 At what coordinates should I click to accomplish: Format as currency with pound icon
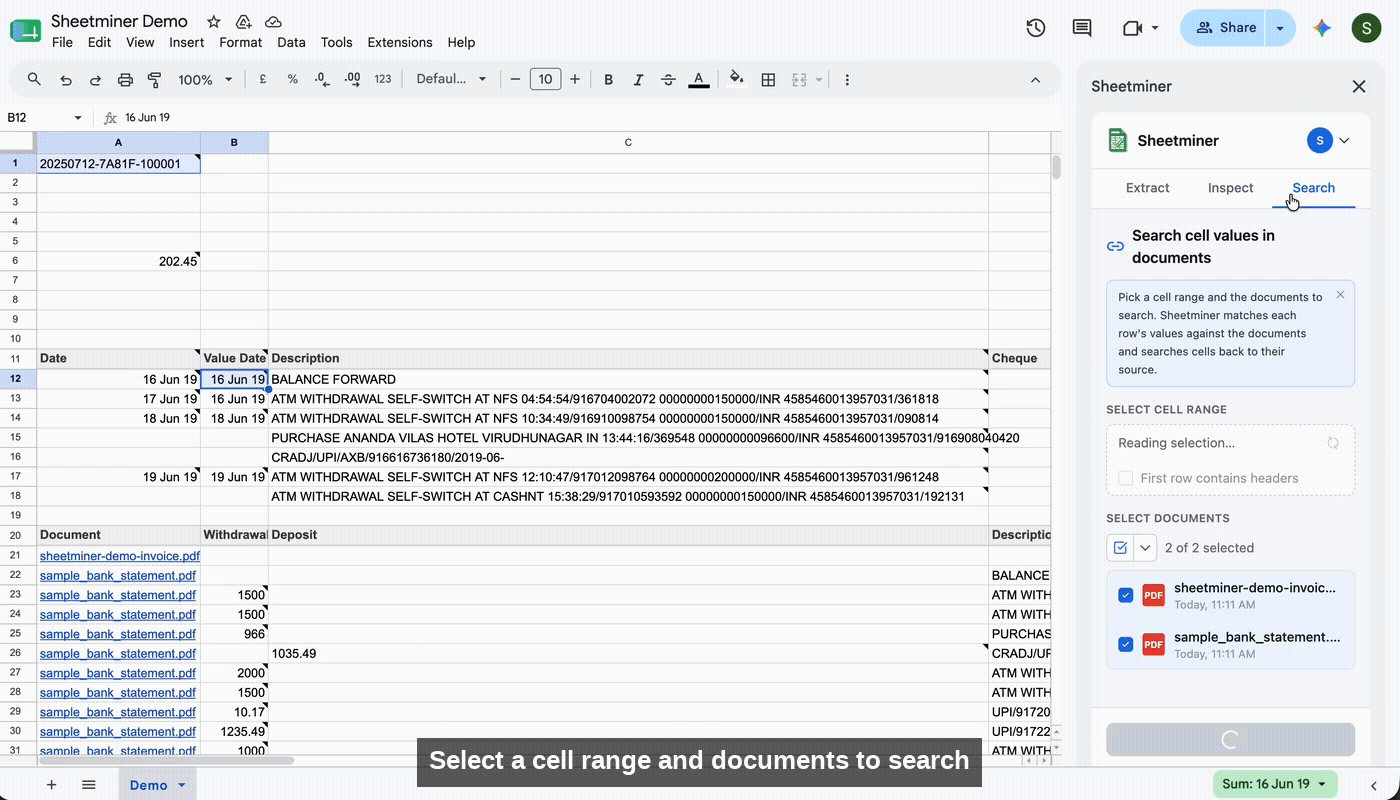tap(263, 80)
